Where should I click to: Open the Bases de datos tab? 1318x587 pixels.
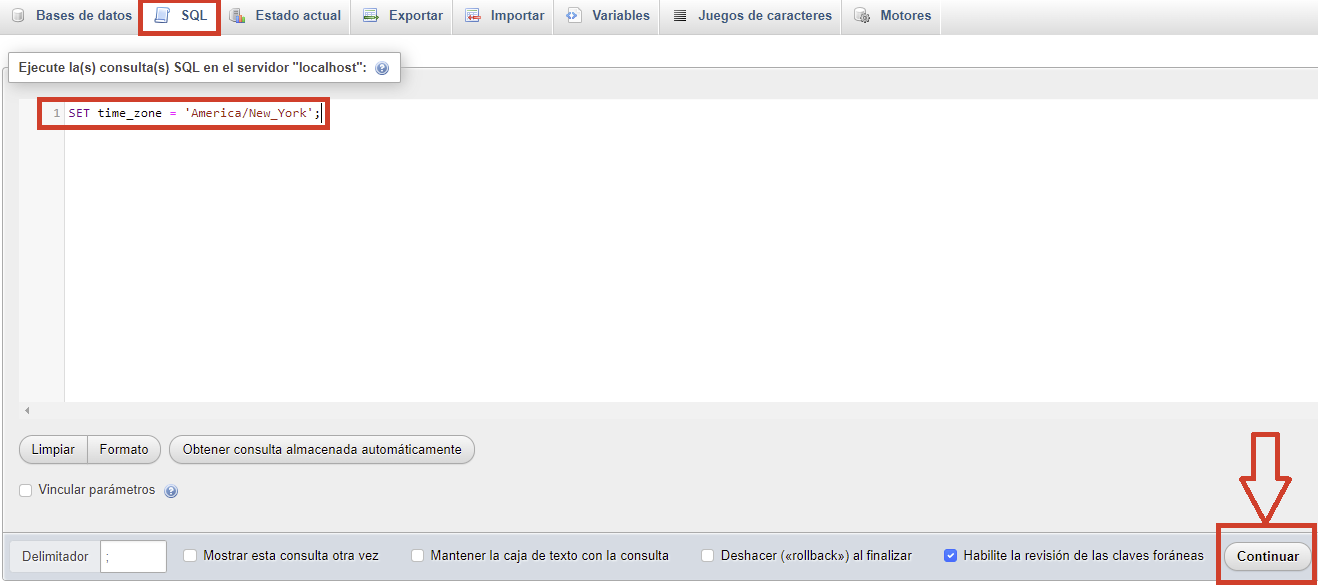(x=72, y=16)
